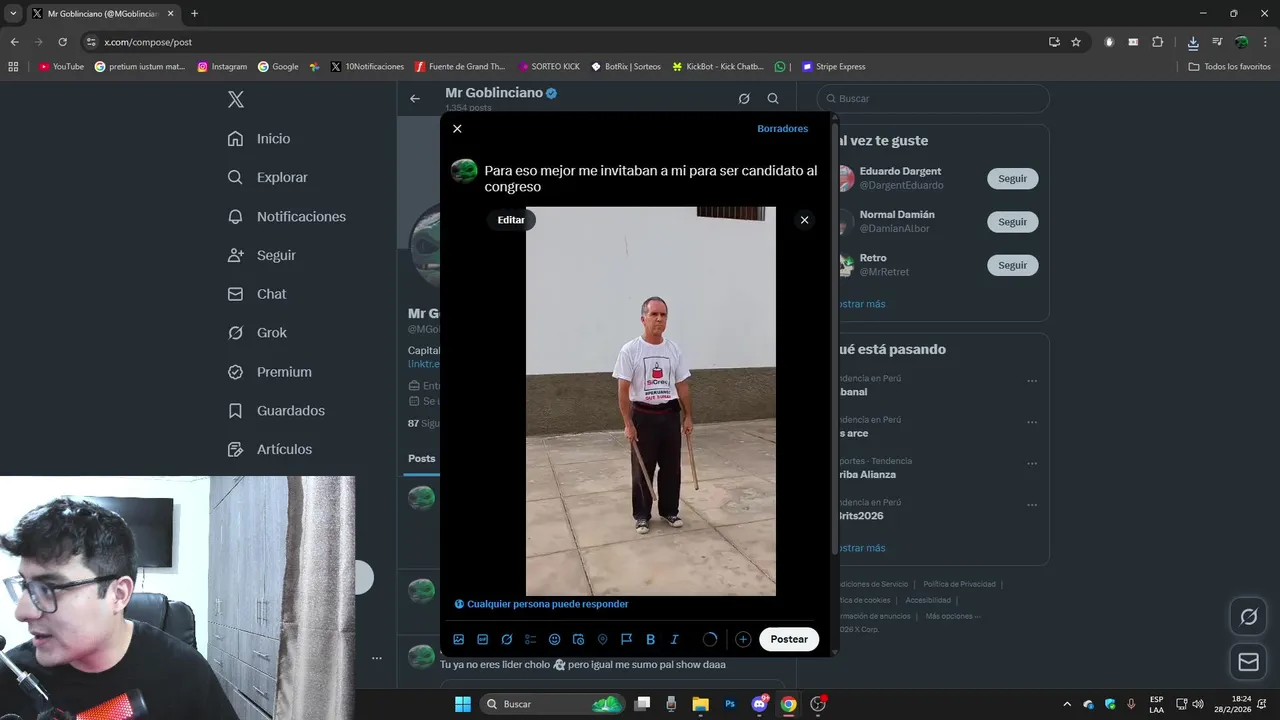Open YouTube bookmark

pos(61,67)
